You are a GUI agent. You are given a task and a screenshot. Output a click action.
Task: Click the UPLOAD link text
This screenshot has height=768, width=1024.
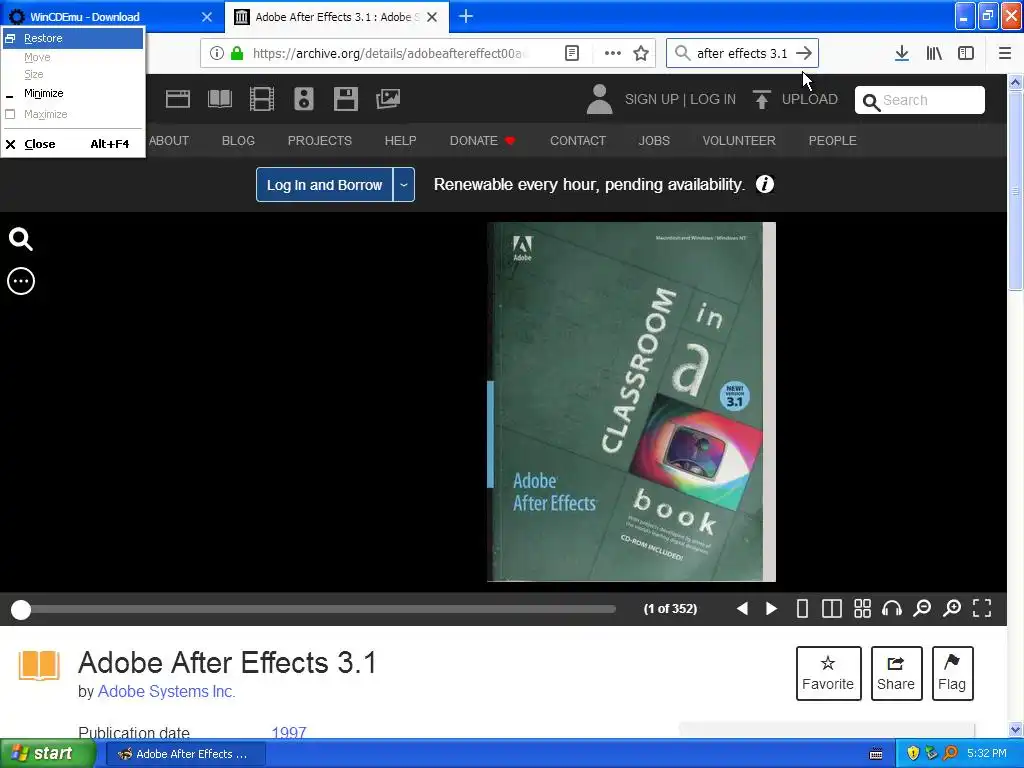tap(810, 99)
